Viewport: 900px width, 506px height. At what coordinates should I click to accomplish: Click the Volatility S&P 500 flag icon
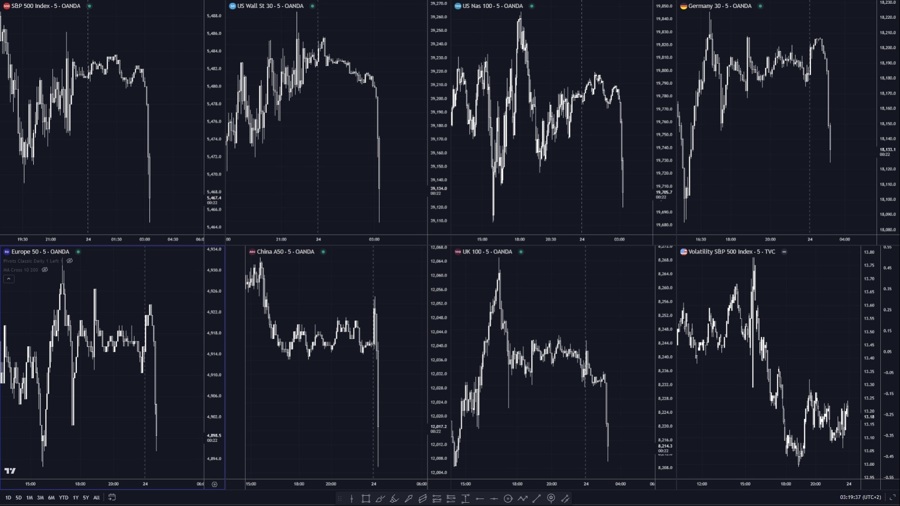pyautogui.click(x=683, y=251)
